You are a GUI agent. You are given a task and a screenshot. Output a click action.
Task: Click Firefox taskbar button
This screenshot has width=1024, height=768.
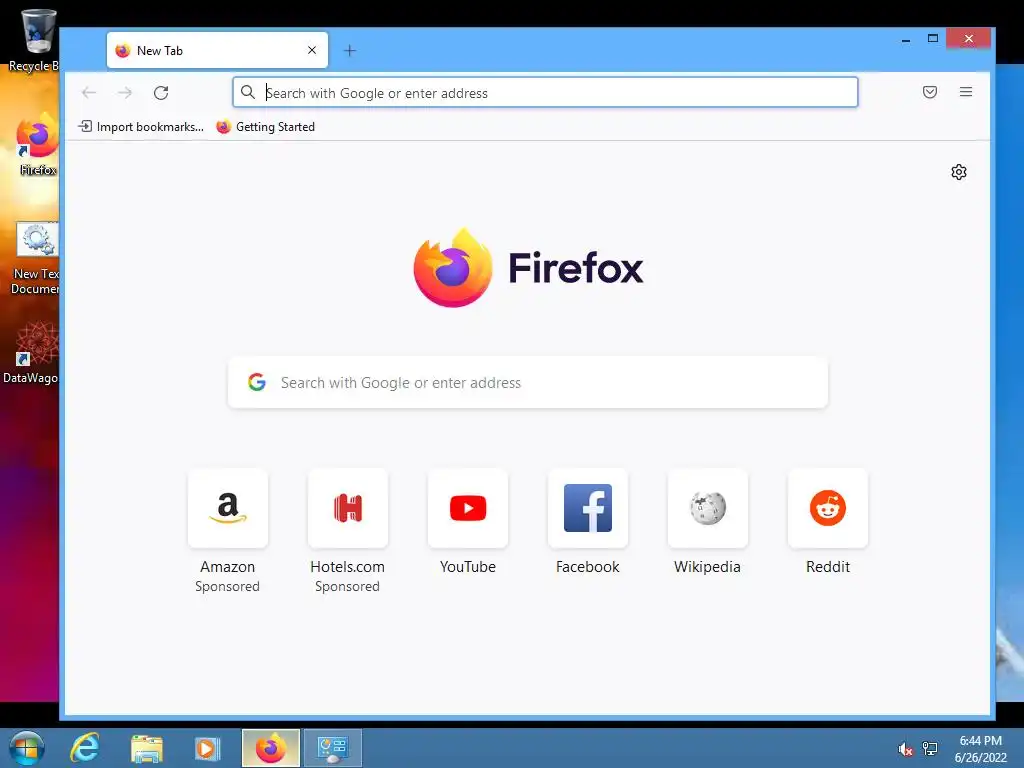(271, 748)
